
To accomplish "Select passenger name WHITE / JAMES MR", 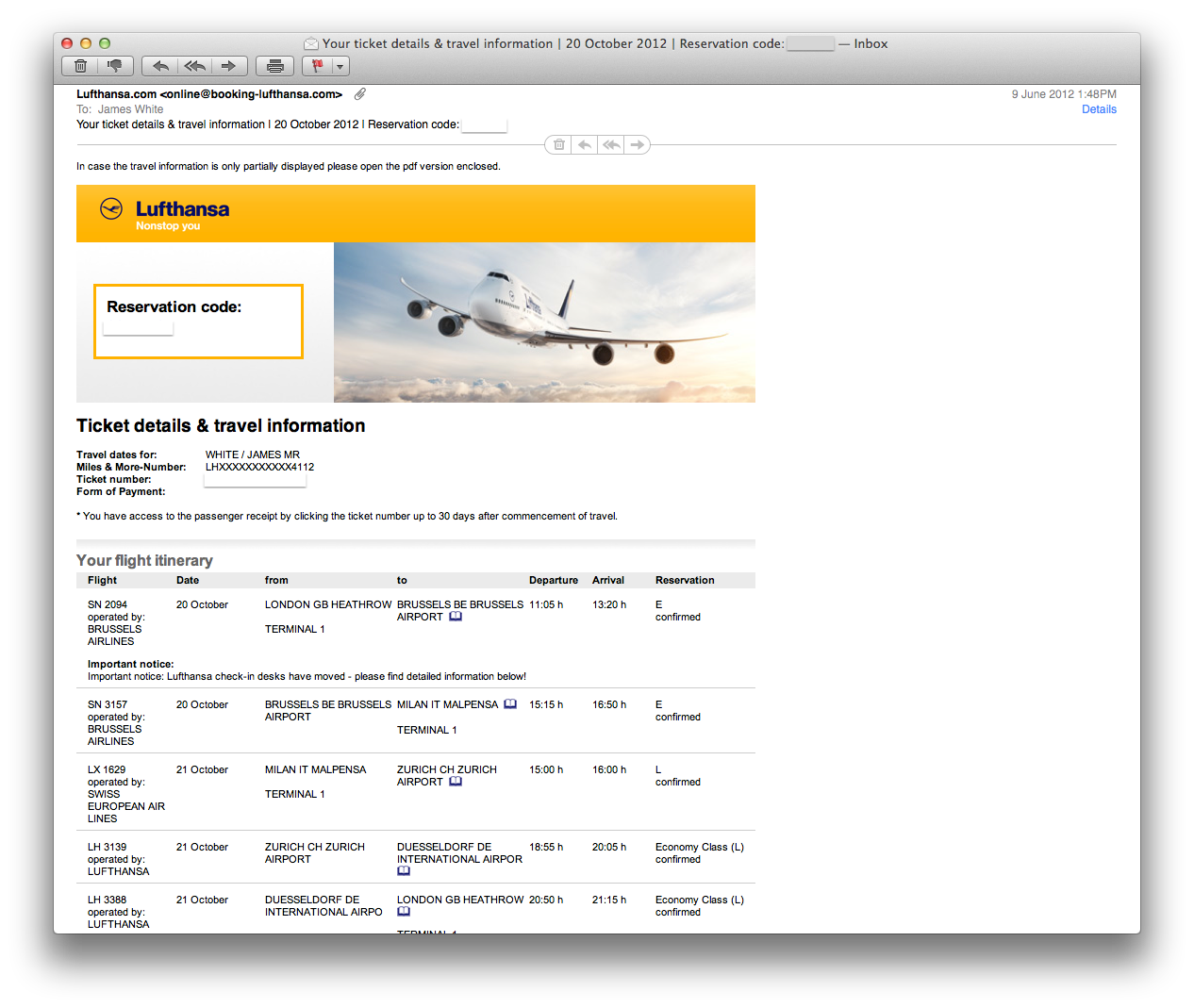I will tap(253, 454).
